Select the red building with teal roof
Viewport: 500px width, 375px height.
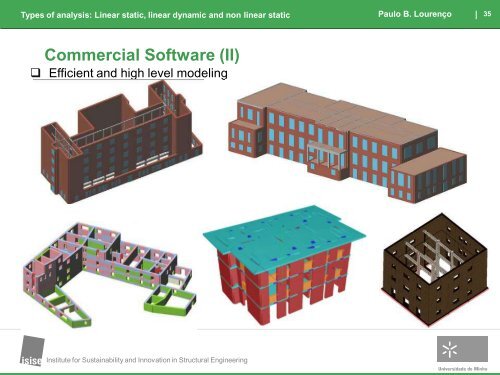coord(284,265)
